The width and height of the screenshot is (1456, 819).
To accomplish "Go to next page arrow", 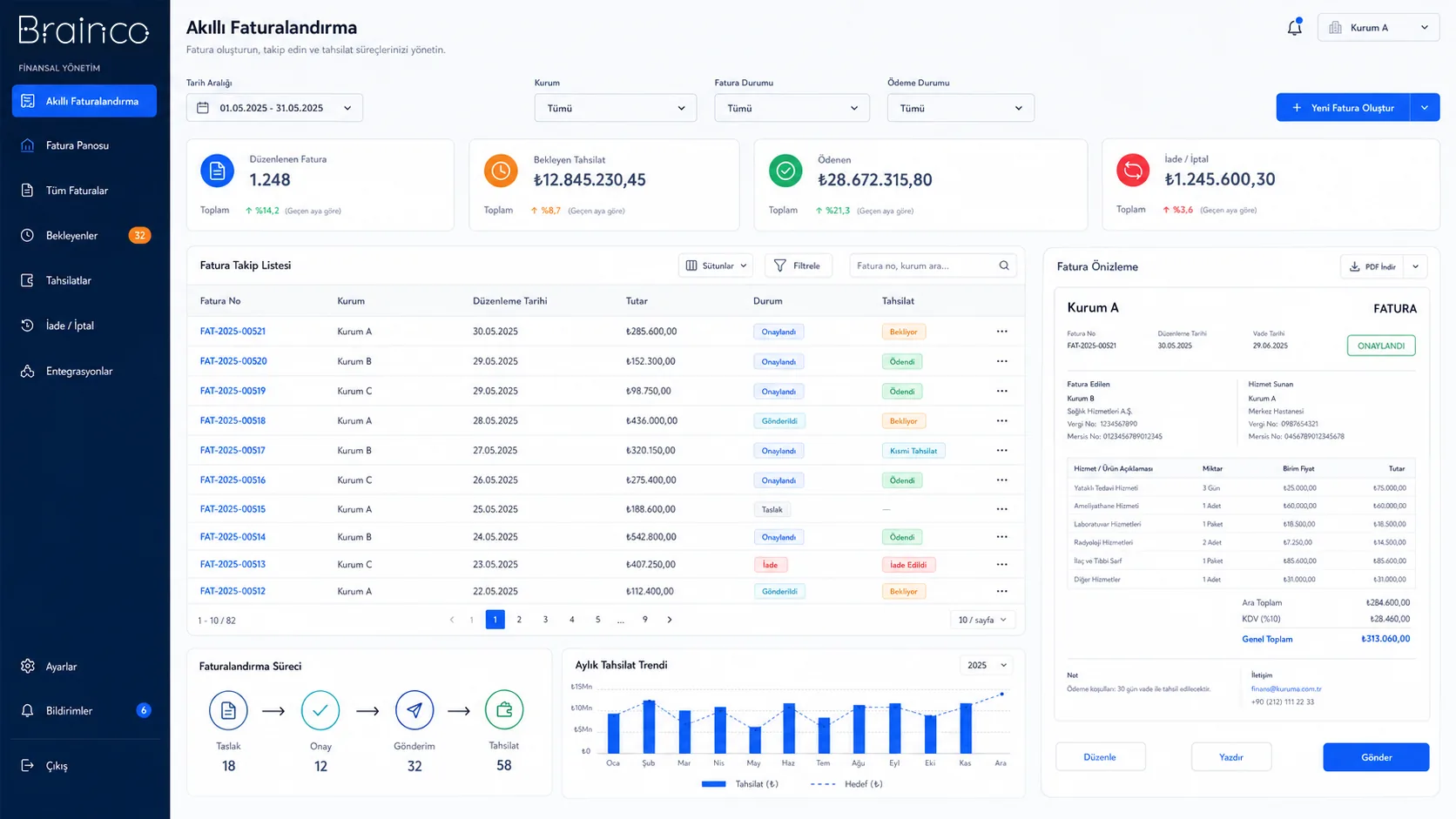I will (x=670, y=620).
